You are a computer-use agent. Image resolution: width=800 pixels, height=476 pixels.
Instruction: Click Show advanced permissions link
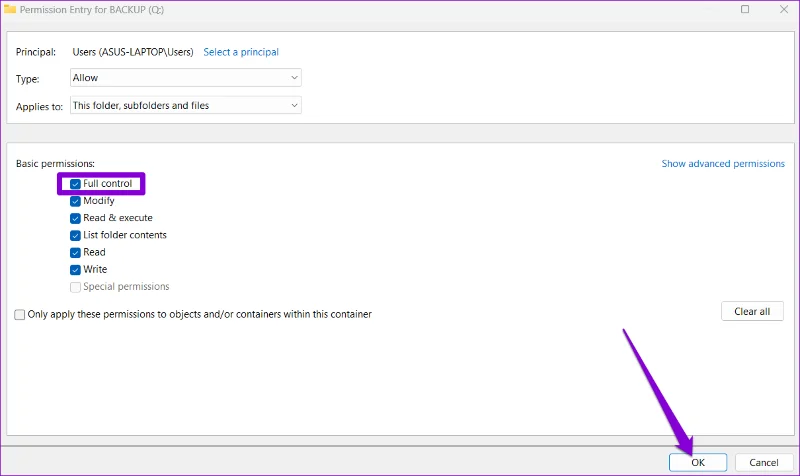click(723, 164)
